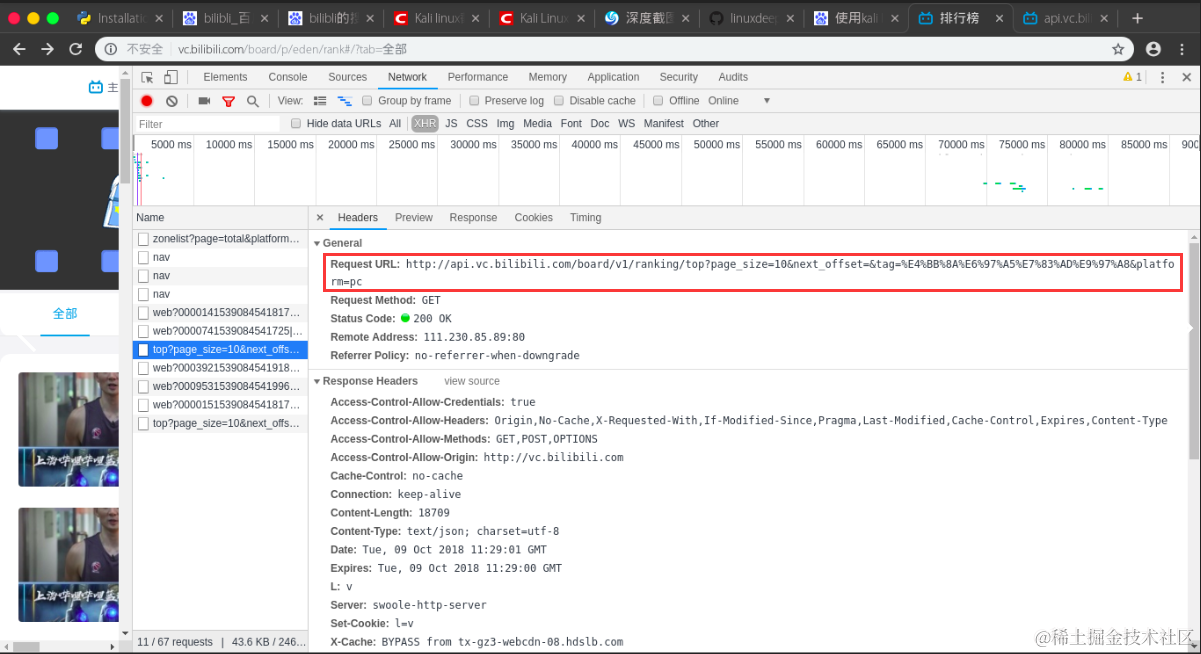Click the not-secure site info icon

click(111, 49)
